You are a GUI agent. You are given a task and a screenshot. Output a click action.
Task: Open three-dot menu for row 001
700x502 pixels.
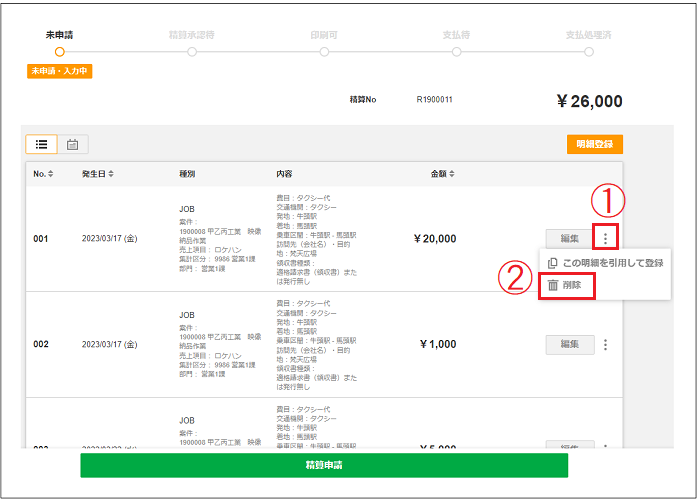(x=605, y=238)
